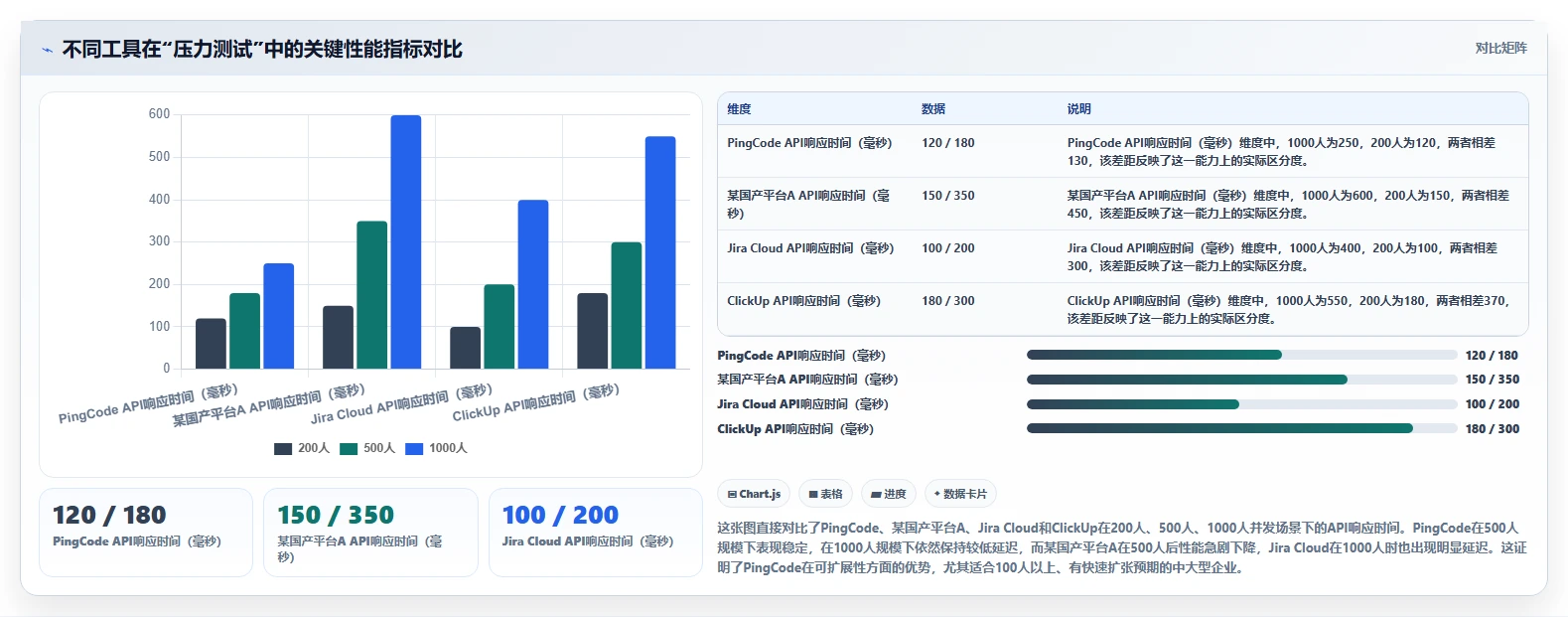Click the ClickUp progress bar
1568x617 pixels.
point(1241,428)
